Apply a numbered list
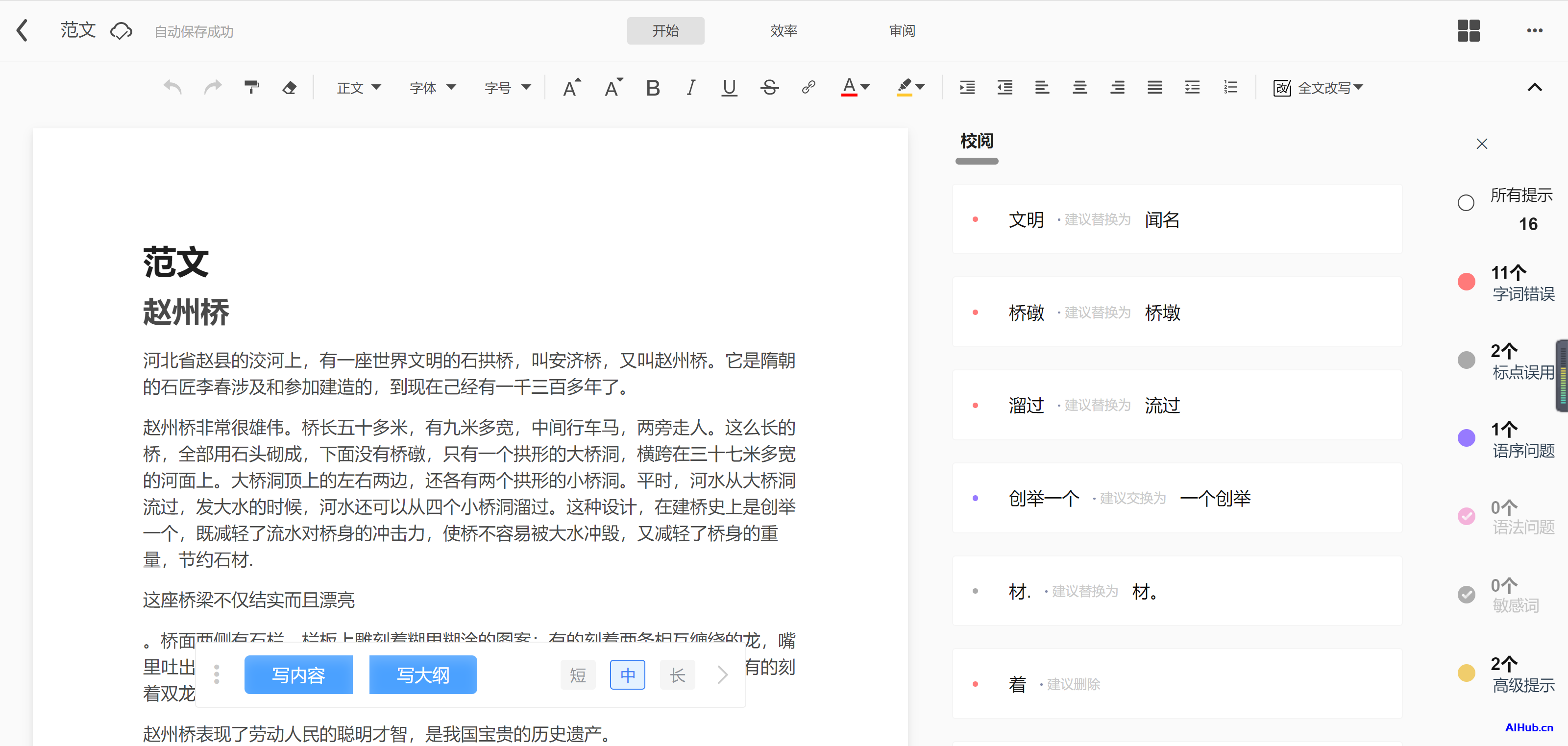The width and height of the screenshot is (1568, 746). pos(1230,87)
